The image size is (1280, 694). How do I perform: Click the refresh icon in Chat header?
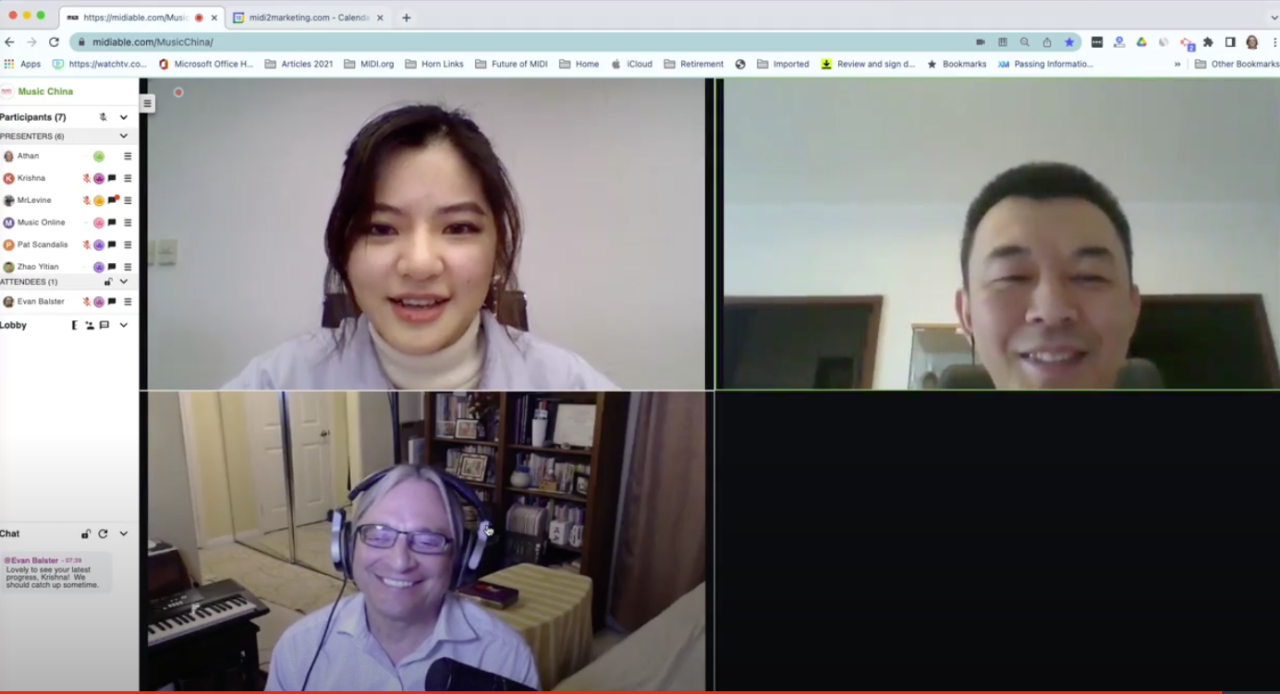click(103, 534)
